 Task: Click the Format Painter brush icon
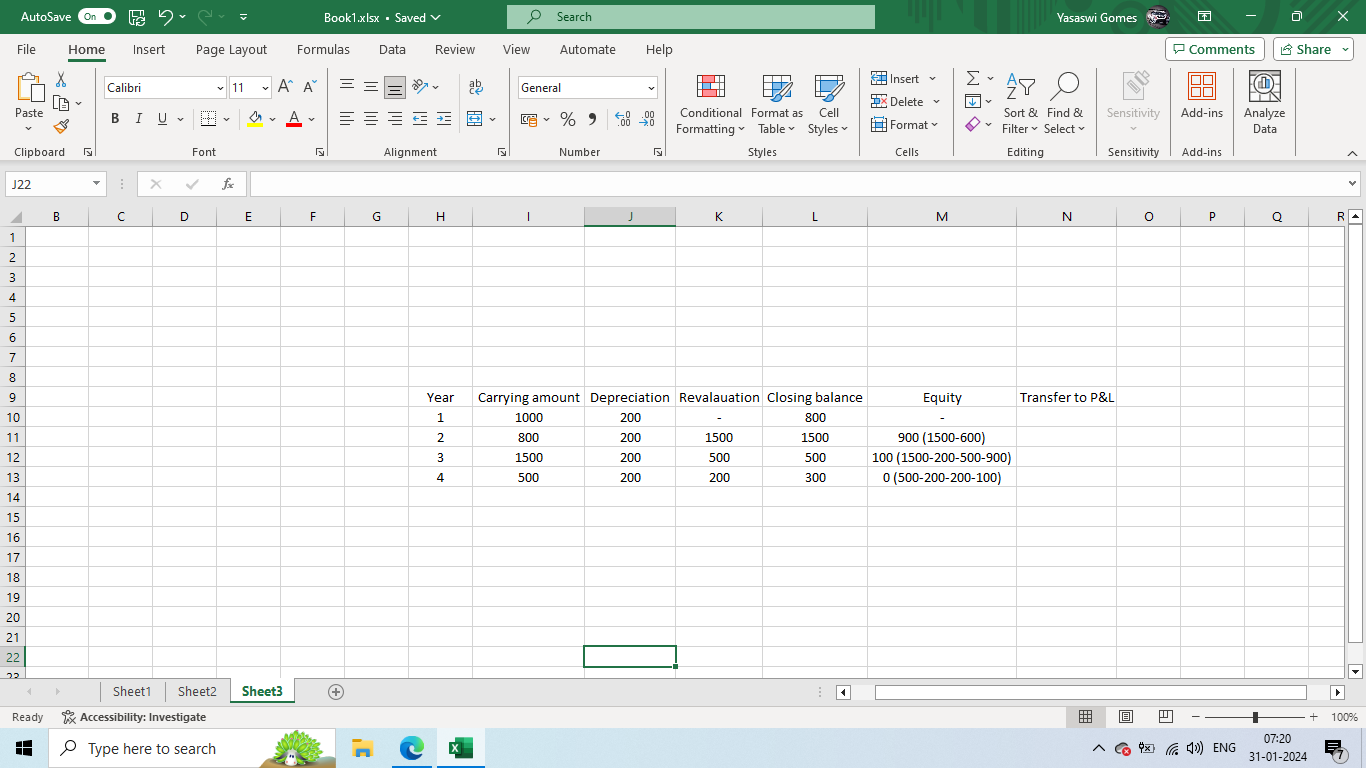(x=61, y=127)
